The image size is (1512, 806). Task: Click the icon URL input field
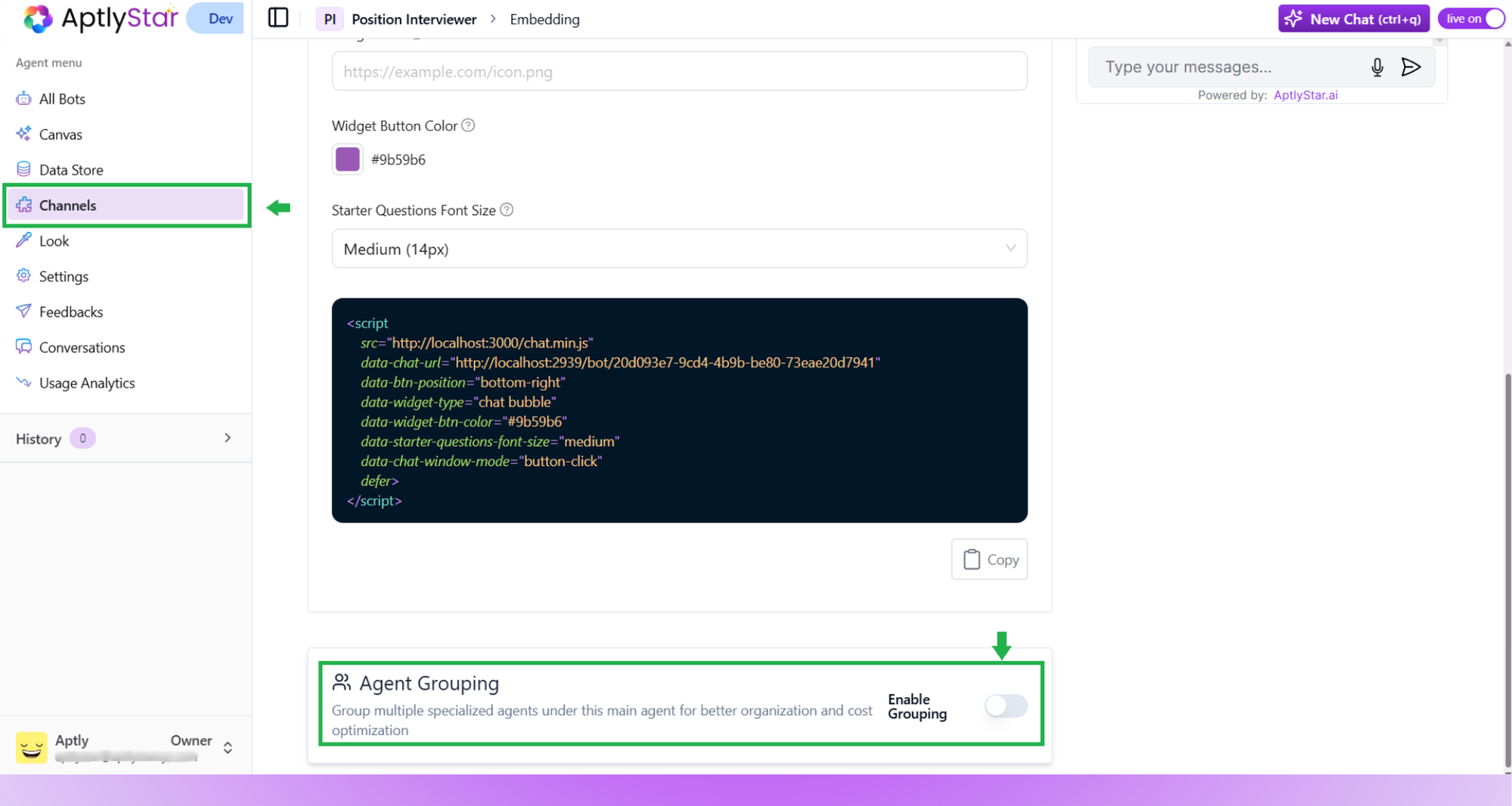point(679,71)
